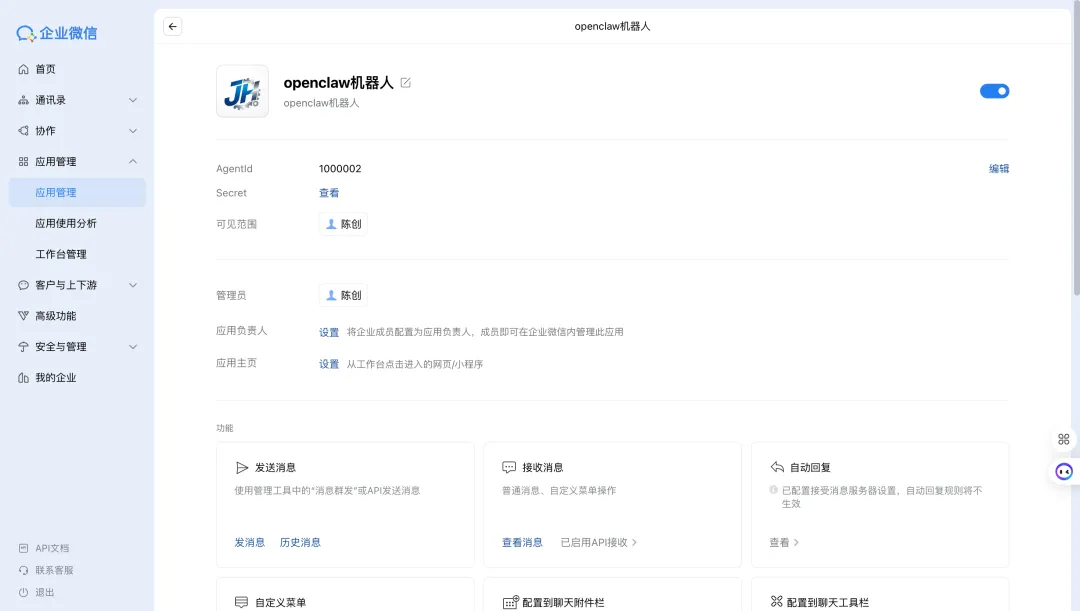The height and width of the screenshot is (611, 1080).
Task: Click info icon in 自动回复 card
Action: click(x=773, y=490)
